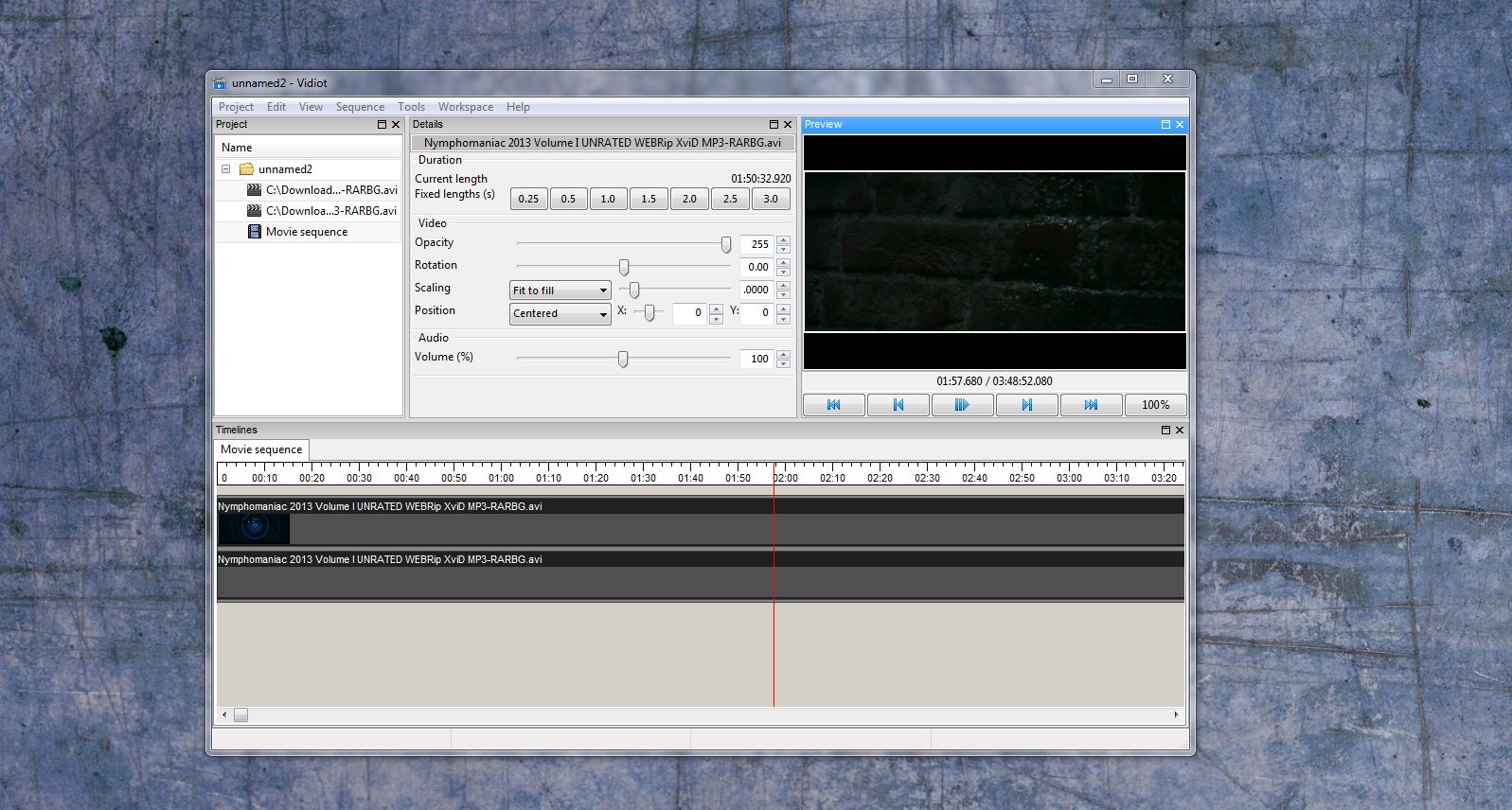The height and width of the screenshot is (810, 1512).
Task: Click the Position X slider handle
Action: pyautogui.click(x=649, y=312)
